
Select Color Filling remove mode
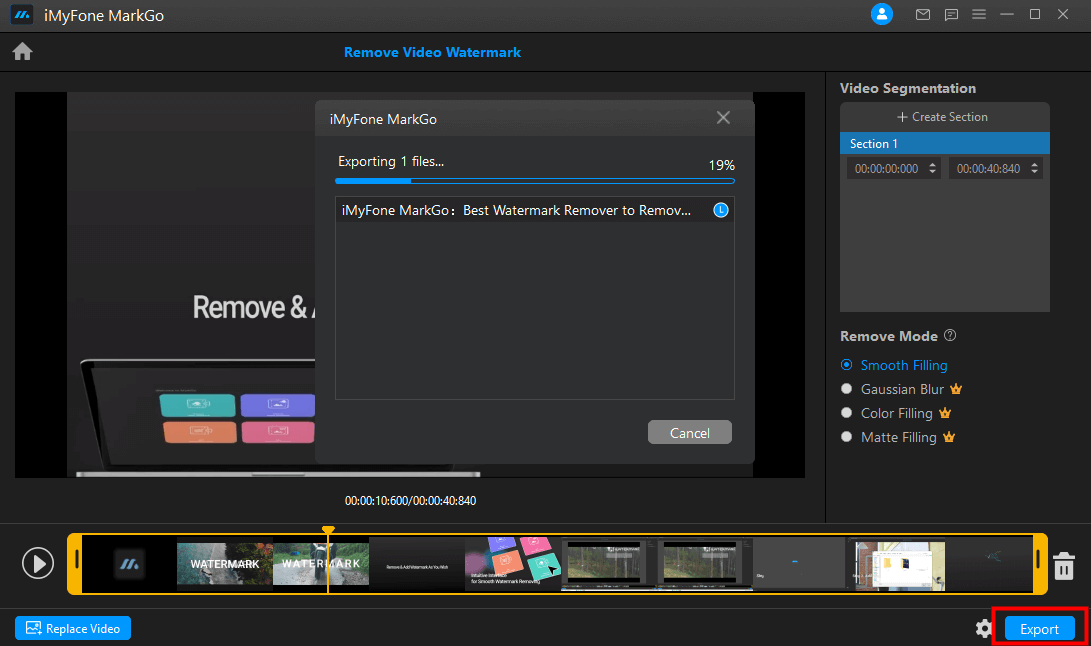[847, 413]
